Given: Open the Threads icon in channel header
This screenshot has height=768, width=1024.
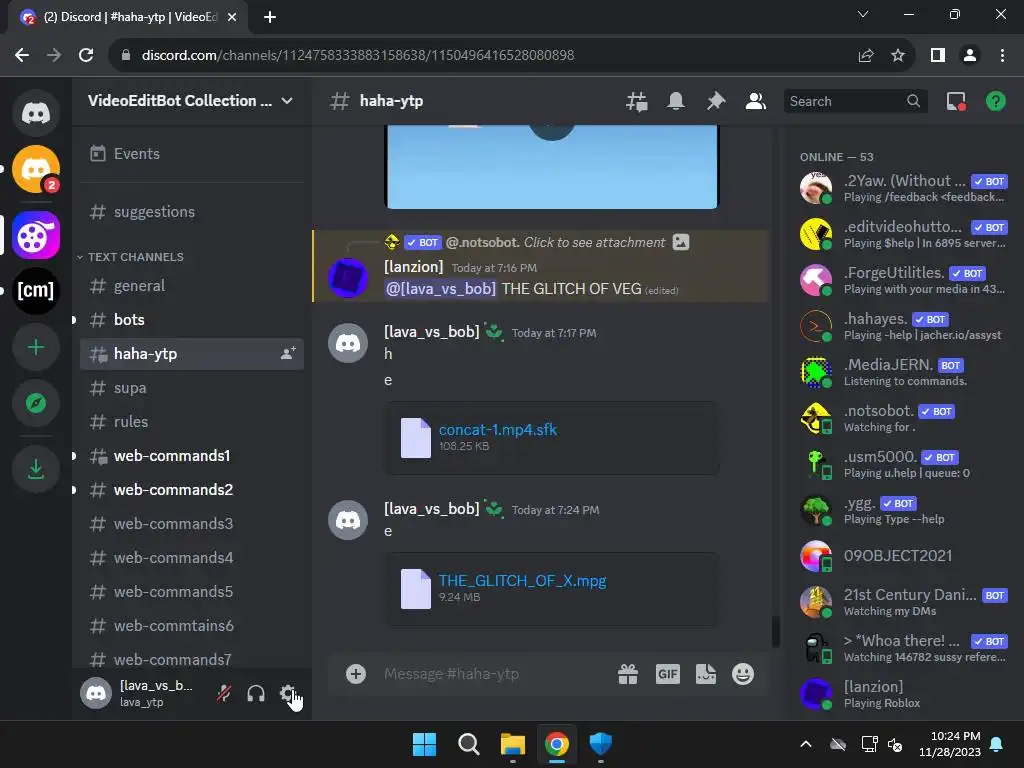Looking at the screenshot, I should pos(636,101).
